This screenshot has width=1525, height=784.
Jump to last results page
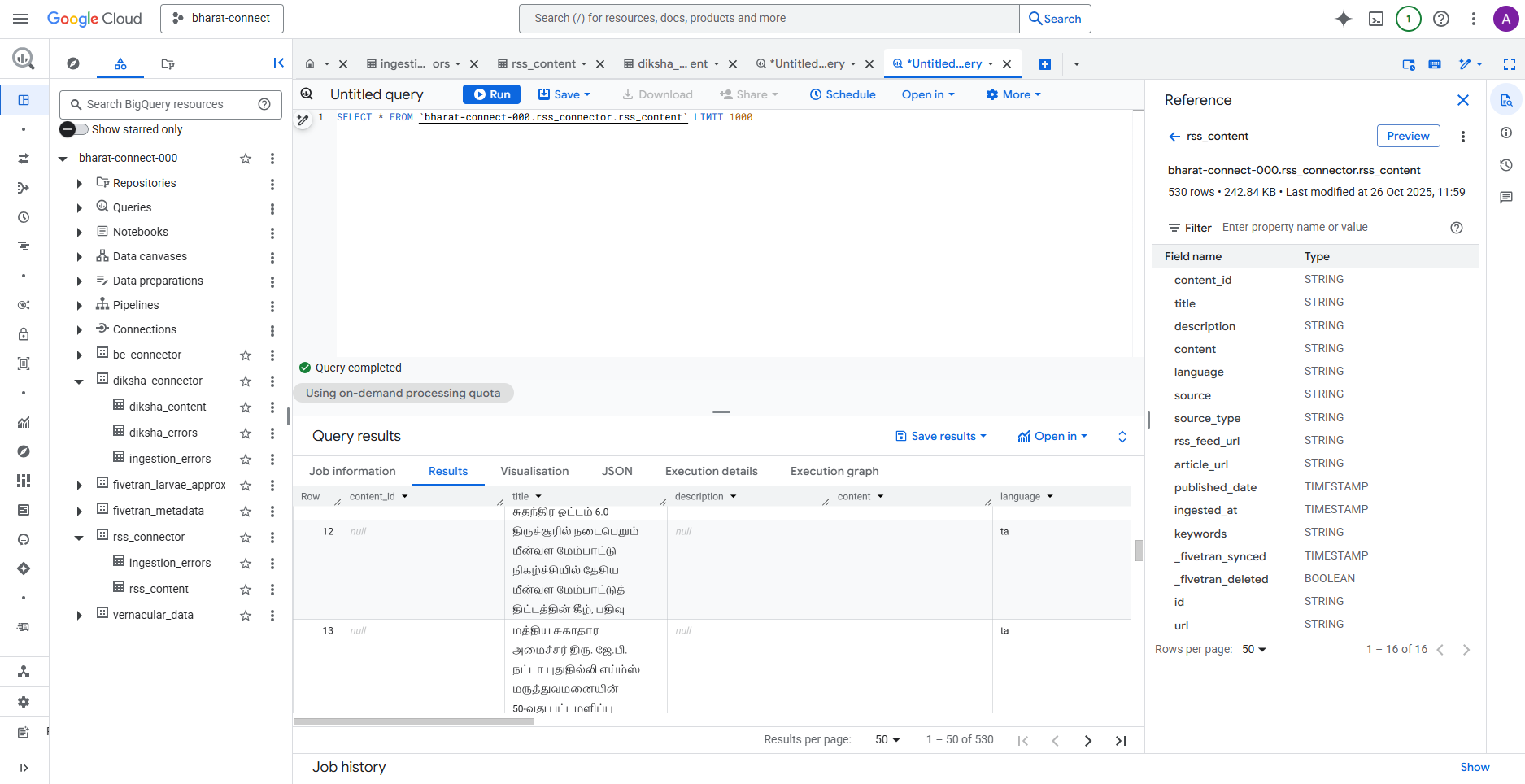click(x=1121, y=741)
